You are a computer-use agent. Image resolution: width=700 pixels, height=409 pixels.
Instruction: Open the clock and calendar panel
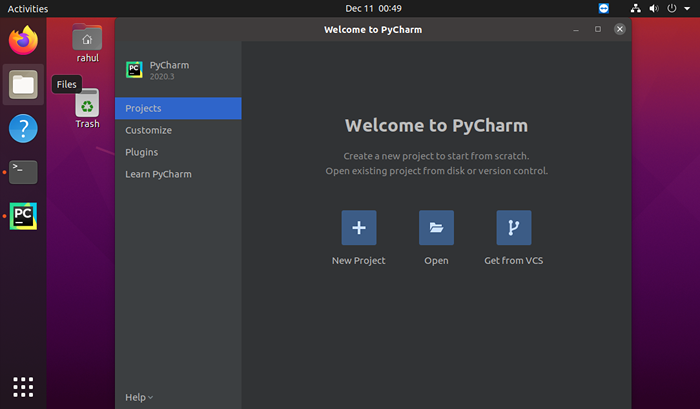[349, 8]
